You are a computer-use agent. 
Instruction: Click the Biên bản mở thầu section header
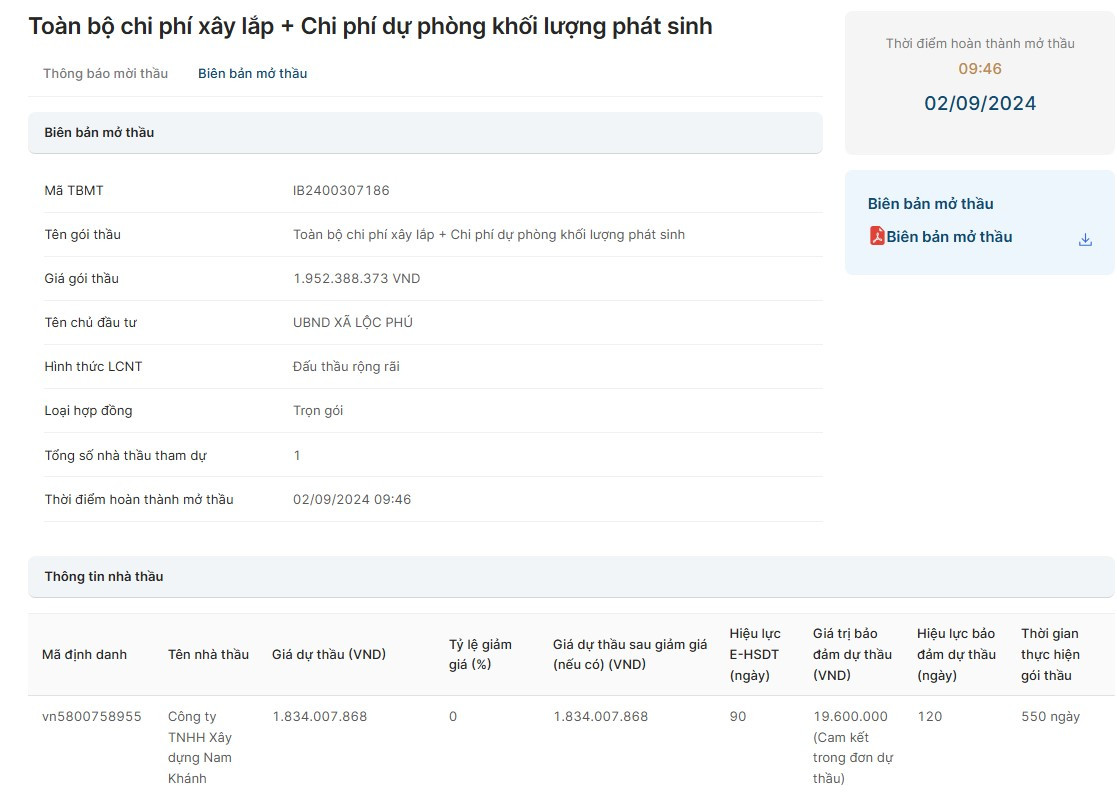(x=98, y=132)
